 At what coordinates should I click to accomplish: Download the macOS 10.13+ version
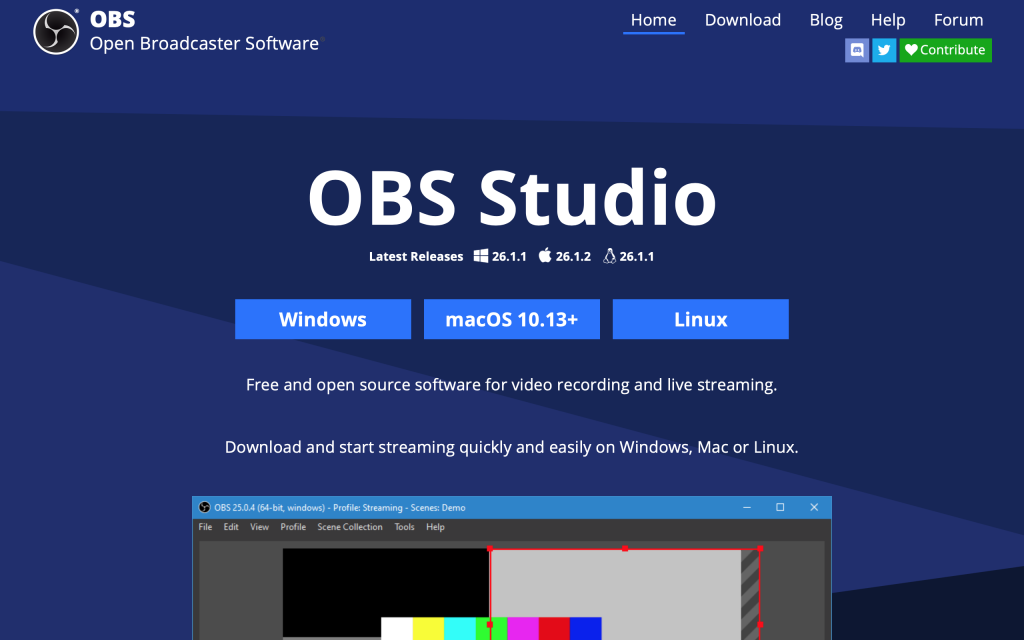click(511, 319)
